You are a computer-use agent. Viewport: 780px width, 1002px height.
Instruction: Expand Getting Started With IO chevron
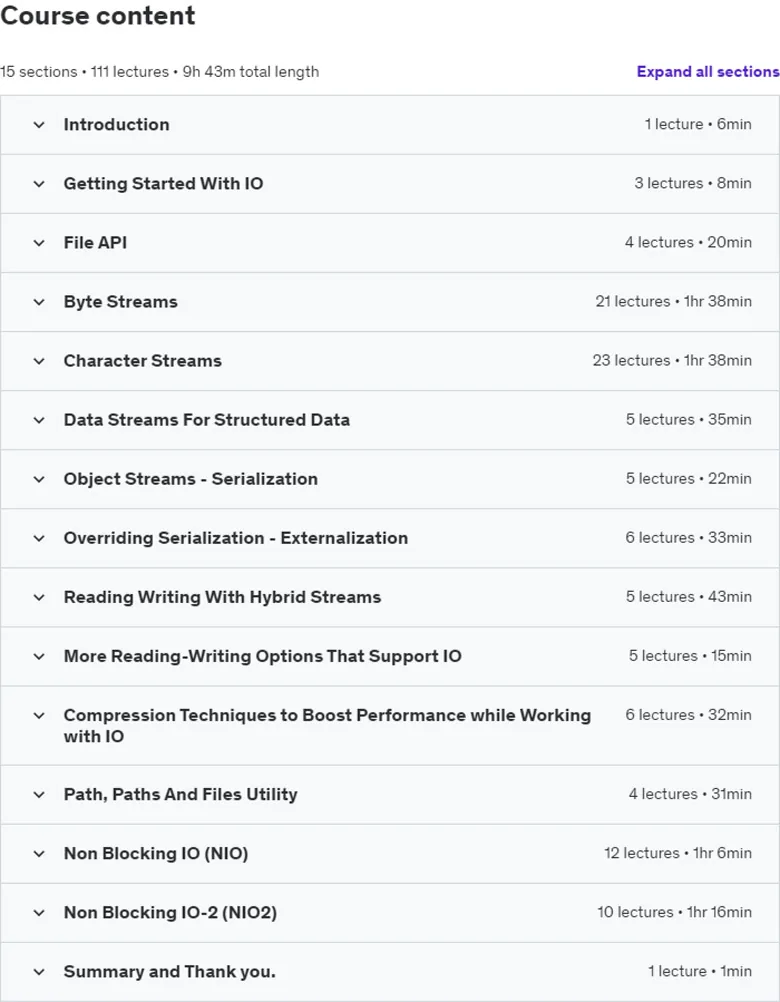tap(39, 184)
